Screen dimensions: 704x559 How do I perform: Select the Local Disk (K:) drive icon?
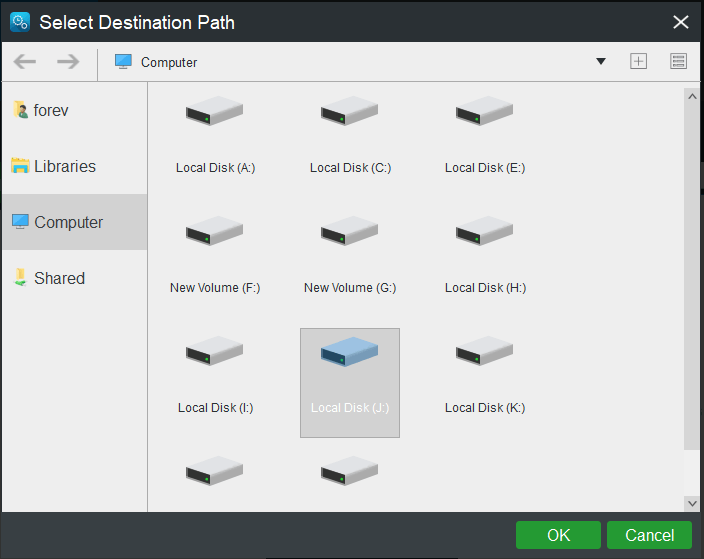[x=484, y=350]
